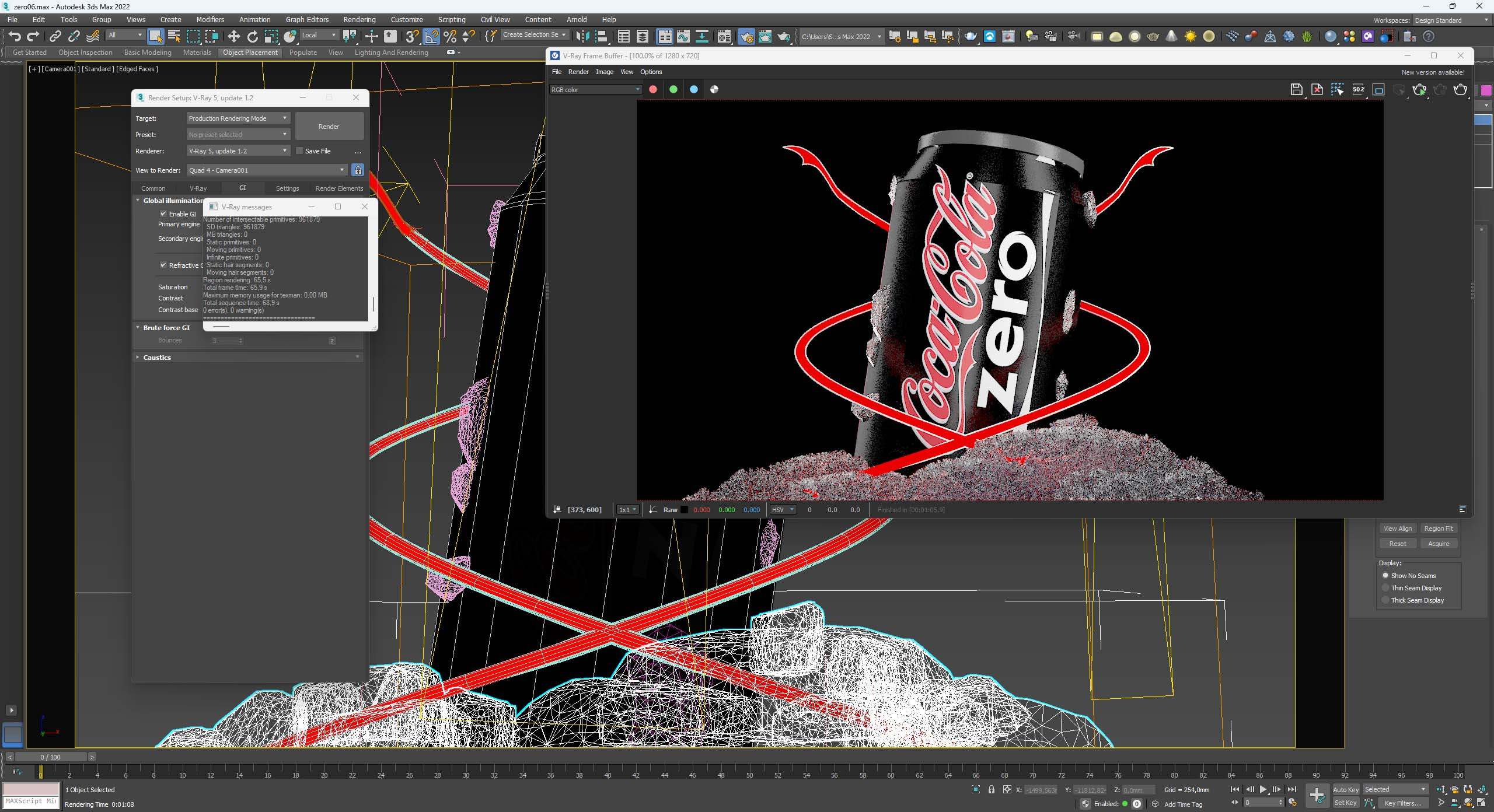Image resolution: width=1494 pixels, height=812 pixels.
Task: Toggle Refractive caustics checkbox
Action: [x=163, y=265]
